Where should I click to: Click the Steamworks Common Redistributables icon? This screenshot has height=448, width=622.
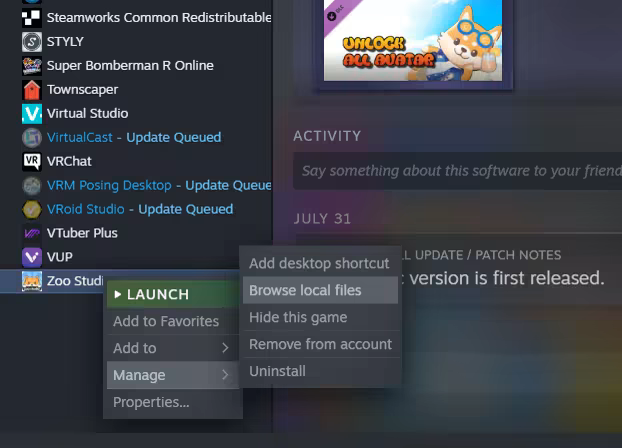pos(32,18)
